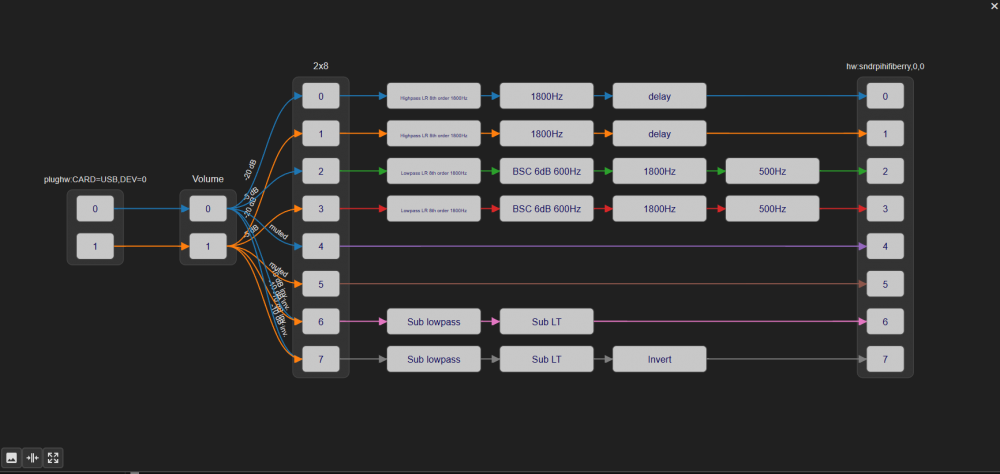Click the save-as-image icon at bottom left
Screen dimensions: 1000x474
coord(12,458)
